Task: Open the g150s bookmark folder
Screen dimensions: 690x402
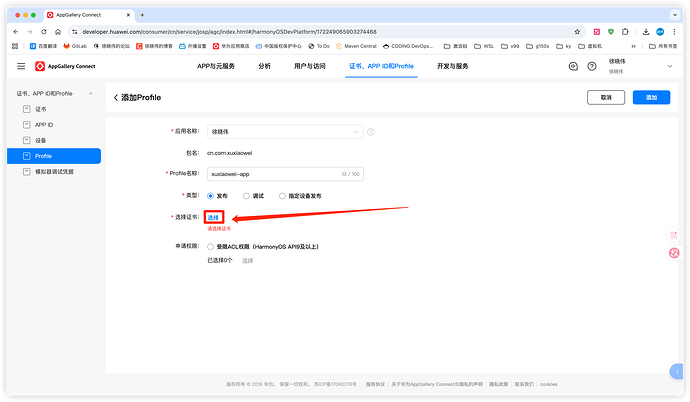Action: (x=538, y=46)
